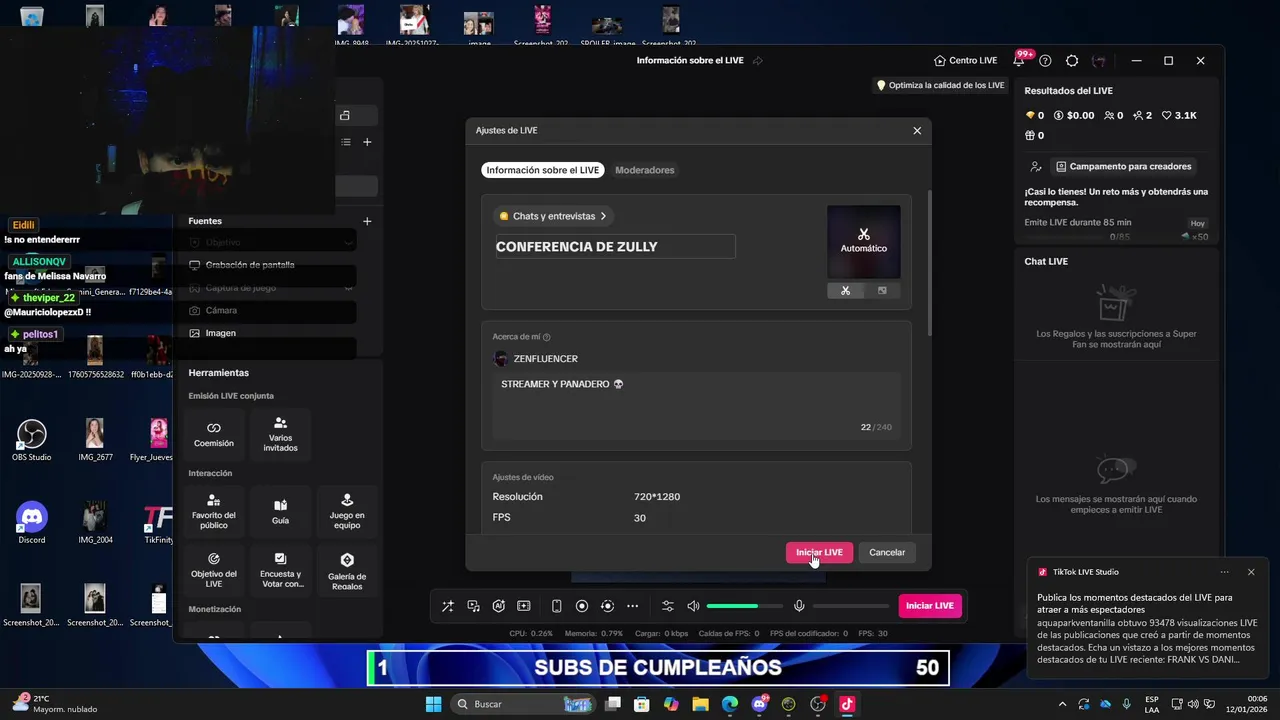Screen dimensions: 1280x720
Task: Open the notification three-dot options
Action: [x=1224, y=572]
